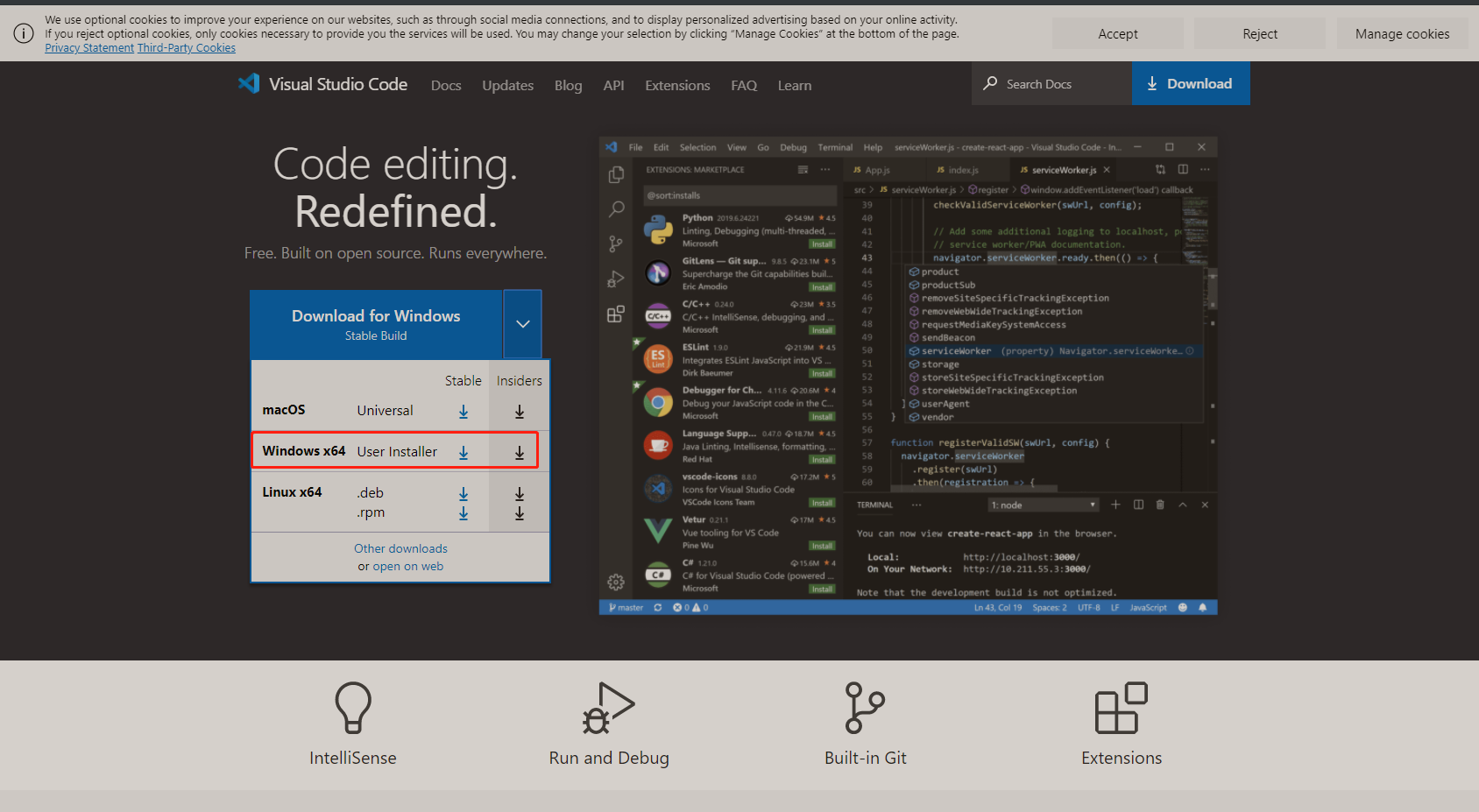Click the blue Download button in header
This screenshot has height=812, width=1479.
[x=1191, y=83]
